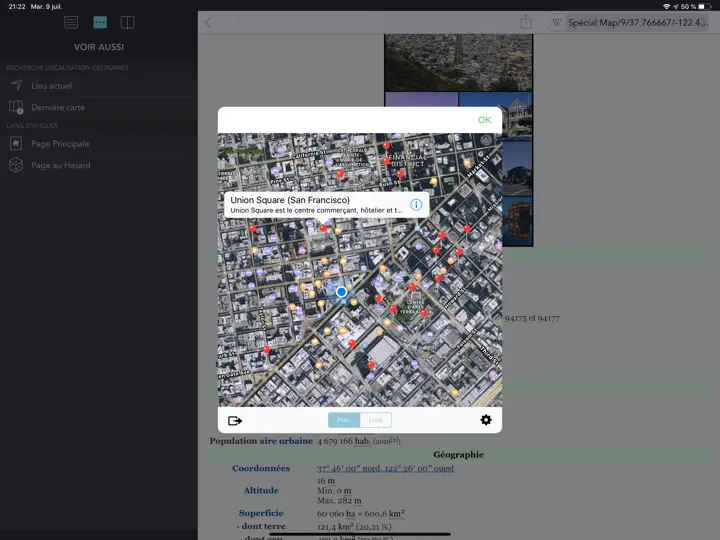Open info button on Union Square callout
The height and width of the screenshot is (540, 720).
[x=416, y=204]
